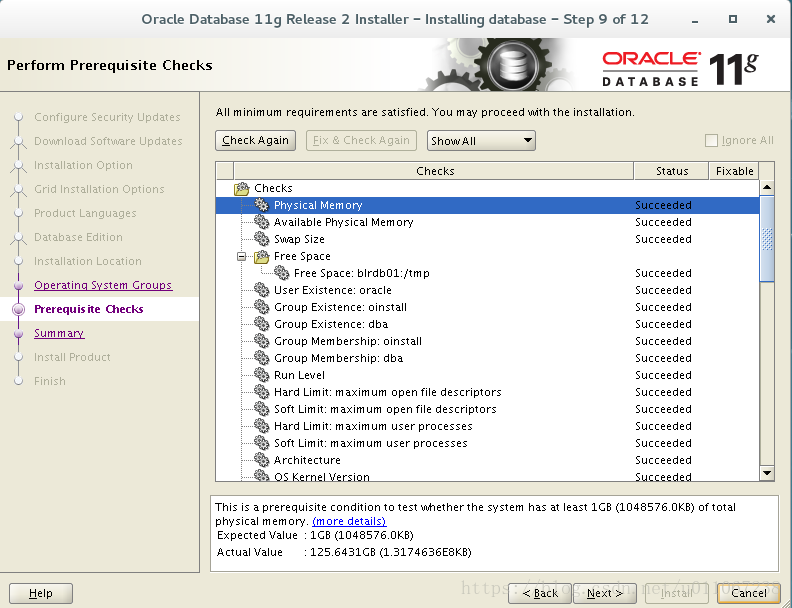Click the Checks column header

434,171
